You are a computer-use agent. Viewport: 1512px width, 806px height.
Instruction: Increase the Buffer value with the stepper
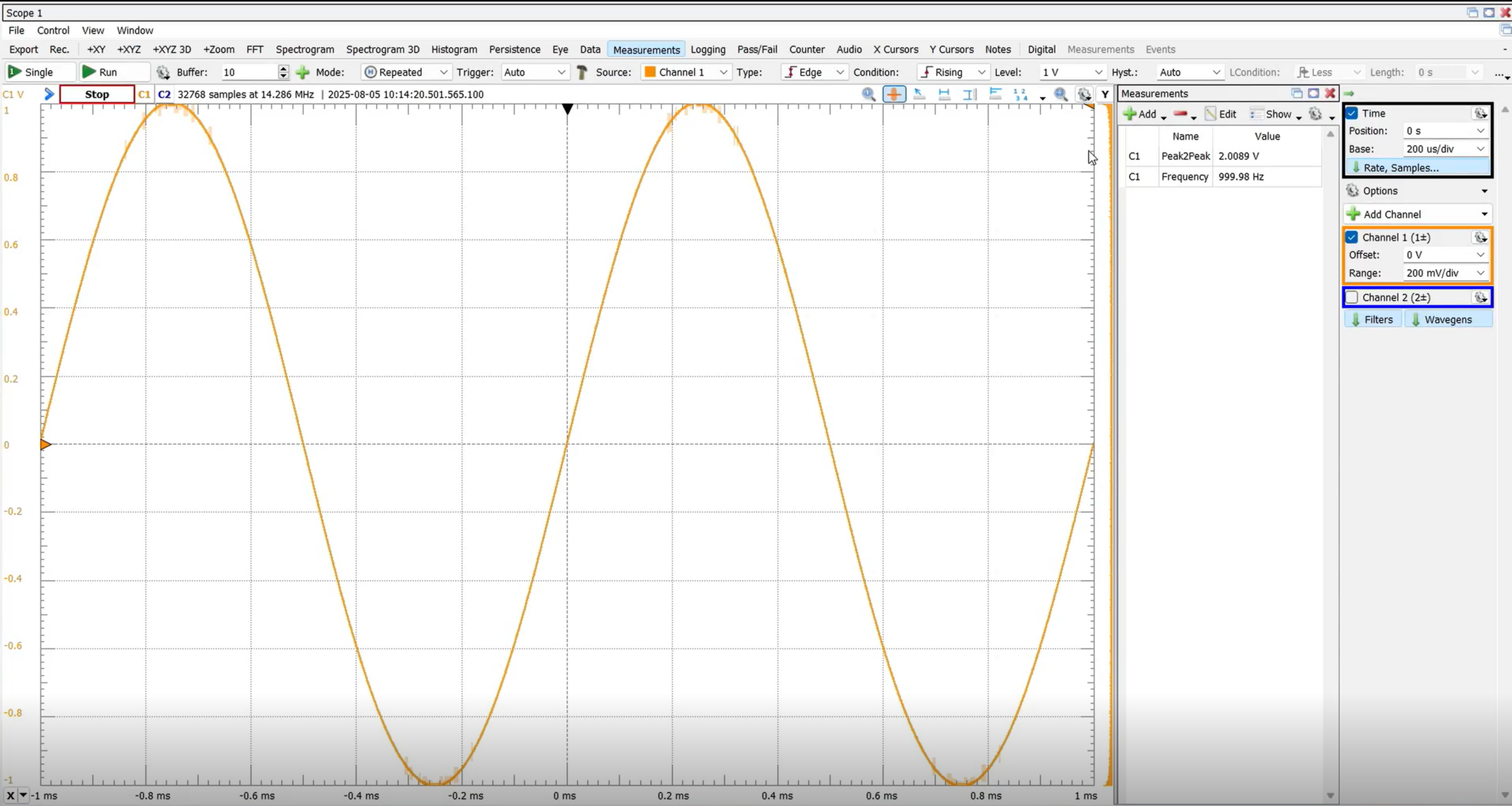click(x=283, y=68)
